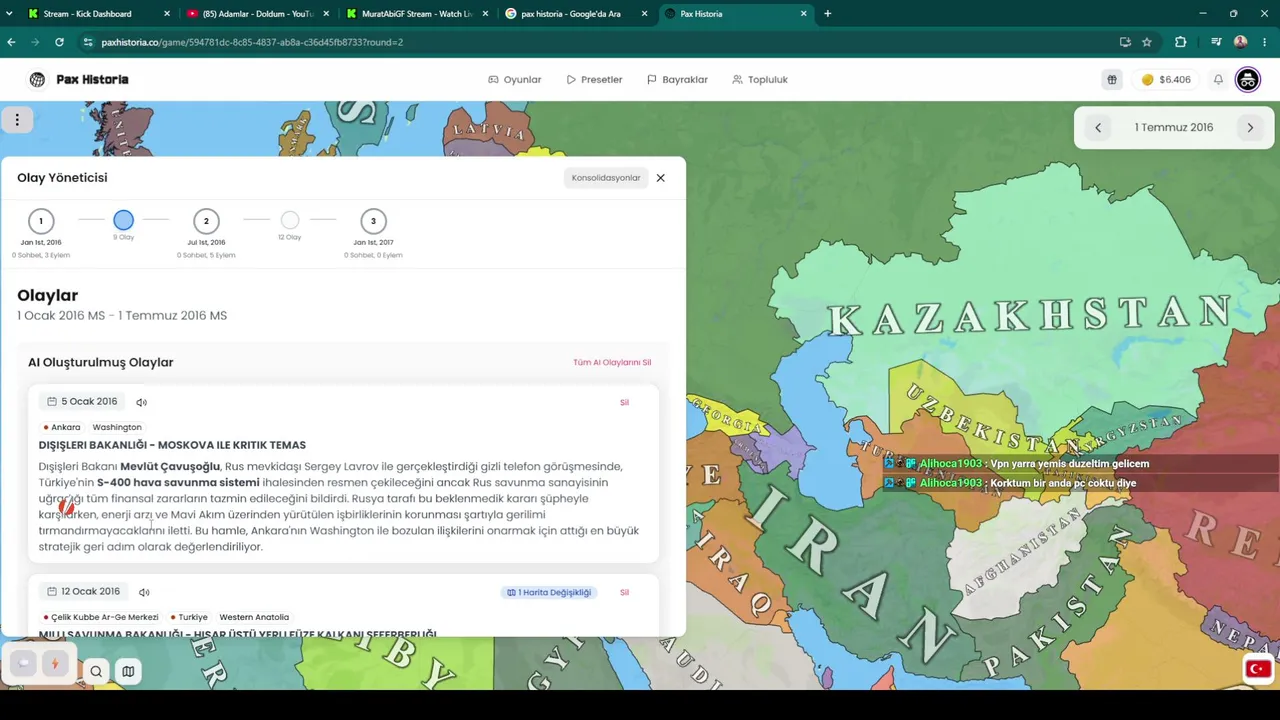Select the Washington location tag
The height and width of the screenshot is (720, 1280).
click(117, 427)
